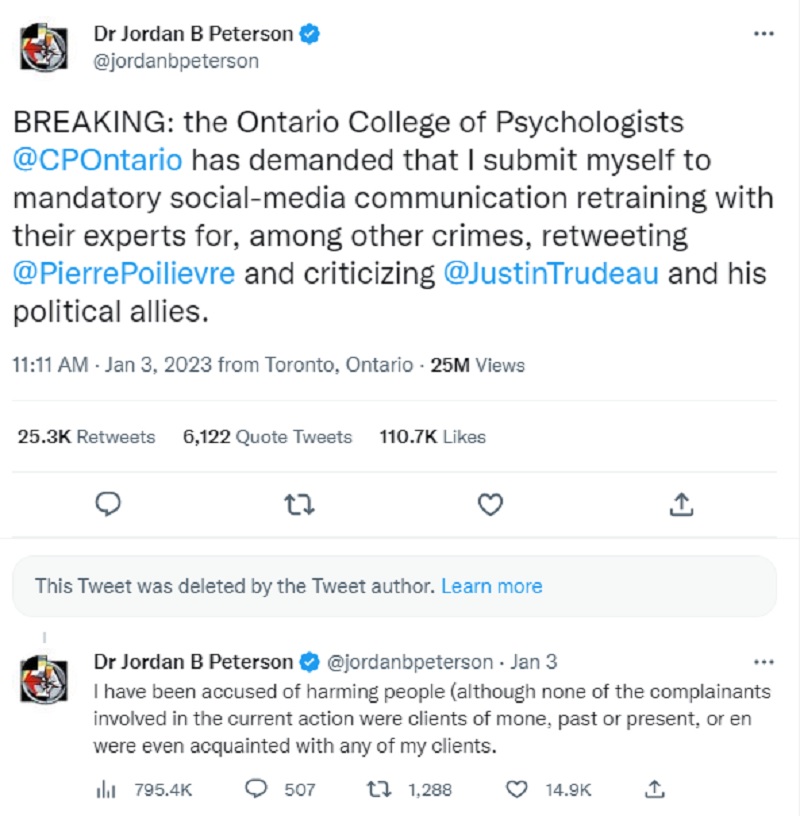Click the reply icon under main tweet
The image size is (800, 816).
[108, 505]
